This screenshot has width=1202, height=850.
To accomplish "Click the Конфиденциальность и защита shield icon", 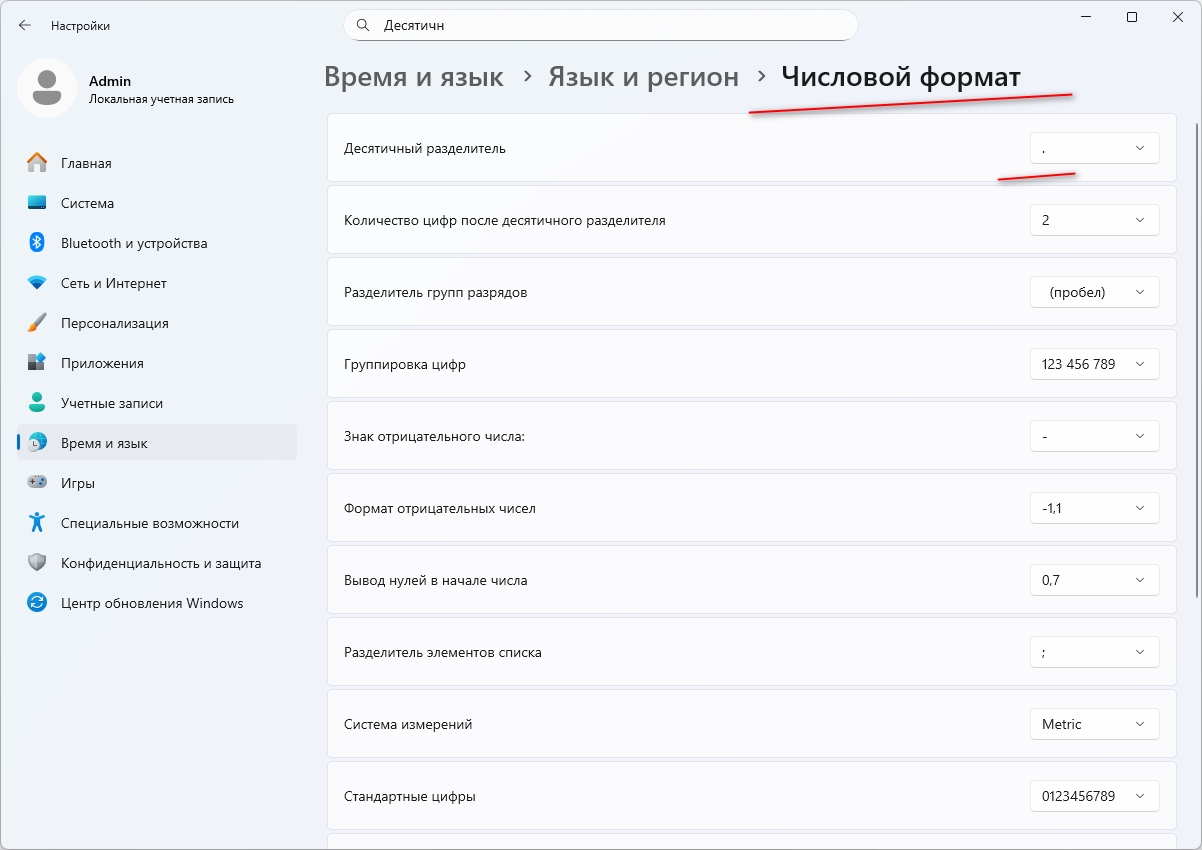I will click(37, 563).
